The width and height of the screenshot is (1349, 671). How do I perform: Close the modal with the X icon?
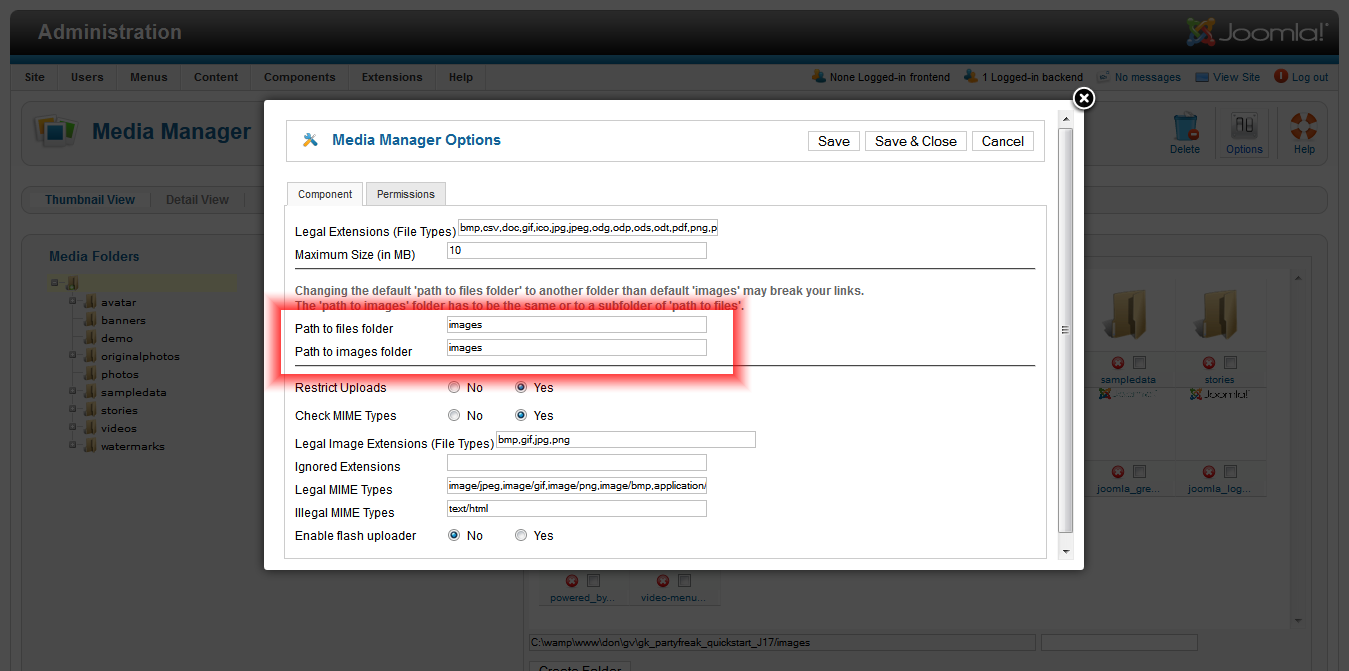point(1083,98)
